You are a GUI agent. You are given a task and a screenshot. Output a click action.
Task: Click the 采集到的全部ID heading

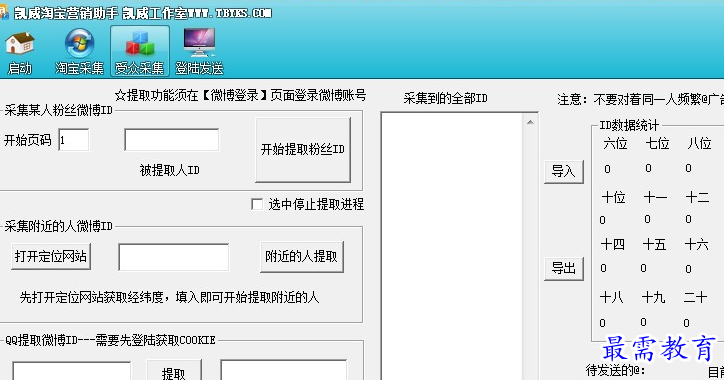tap(446, 98)
